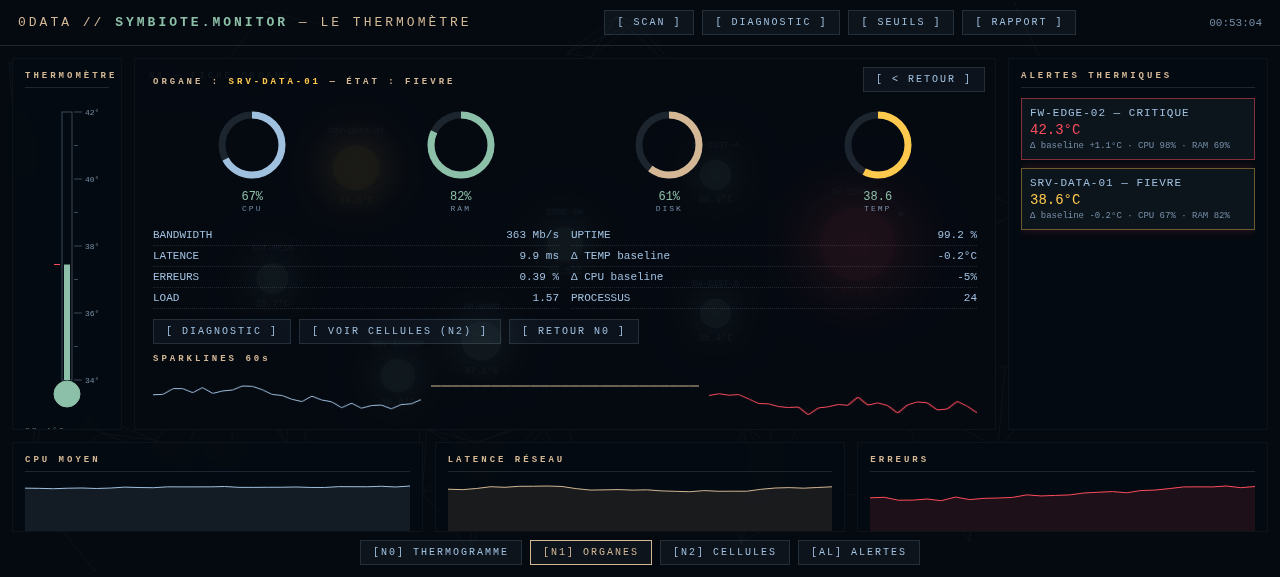Image resolution: width=1280 pixels, height=577 pixels.
Task: Click the PROCESSUS value 24
Action: [x=970, y=298]
